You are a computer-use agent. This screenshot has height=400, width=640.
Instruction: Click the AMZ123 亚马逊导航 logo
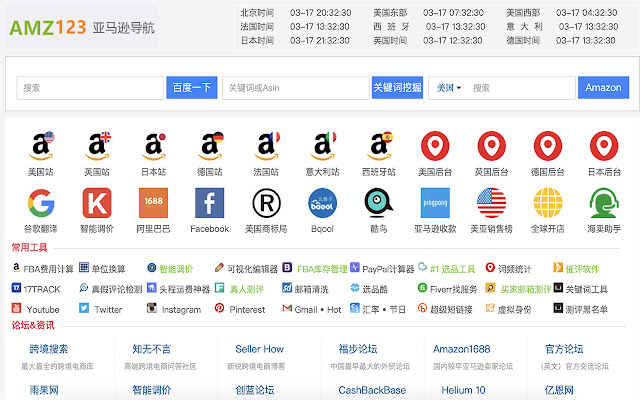click(x=82, y=28)
